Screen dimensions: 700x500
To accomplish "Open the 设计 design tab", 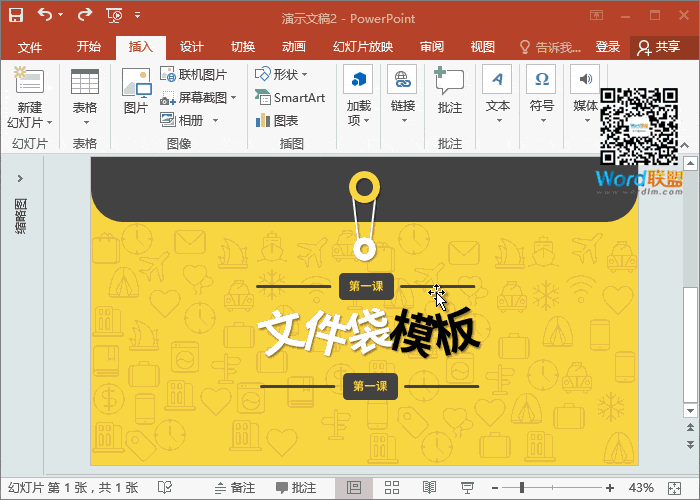I will (x=191, y=47).
